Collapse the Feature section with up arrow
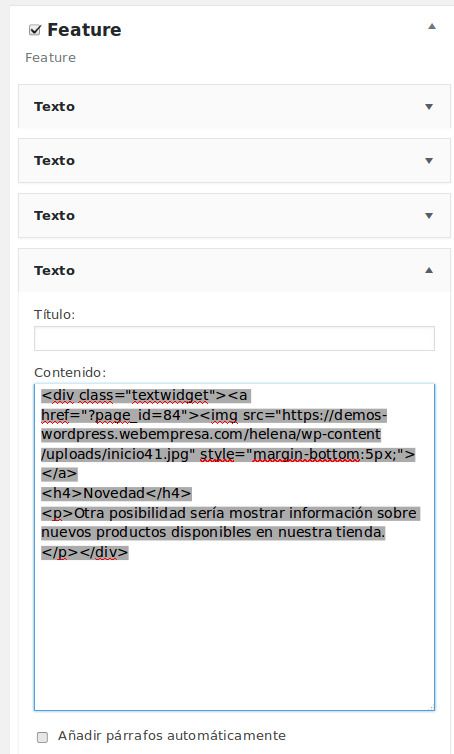454x754 pixels. (432, 26)
